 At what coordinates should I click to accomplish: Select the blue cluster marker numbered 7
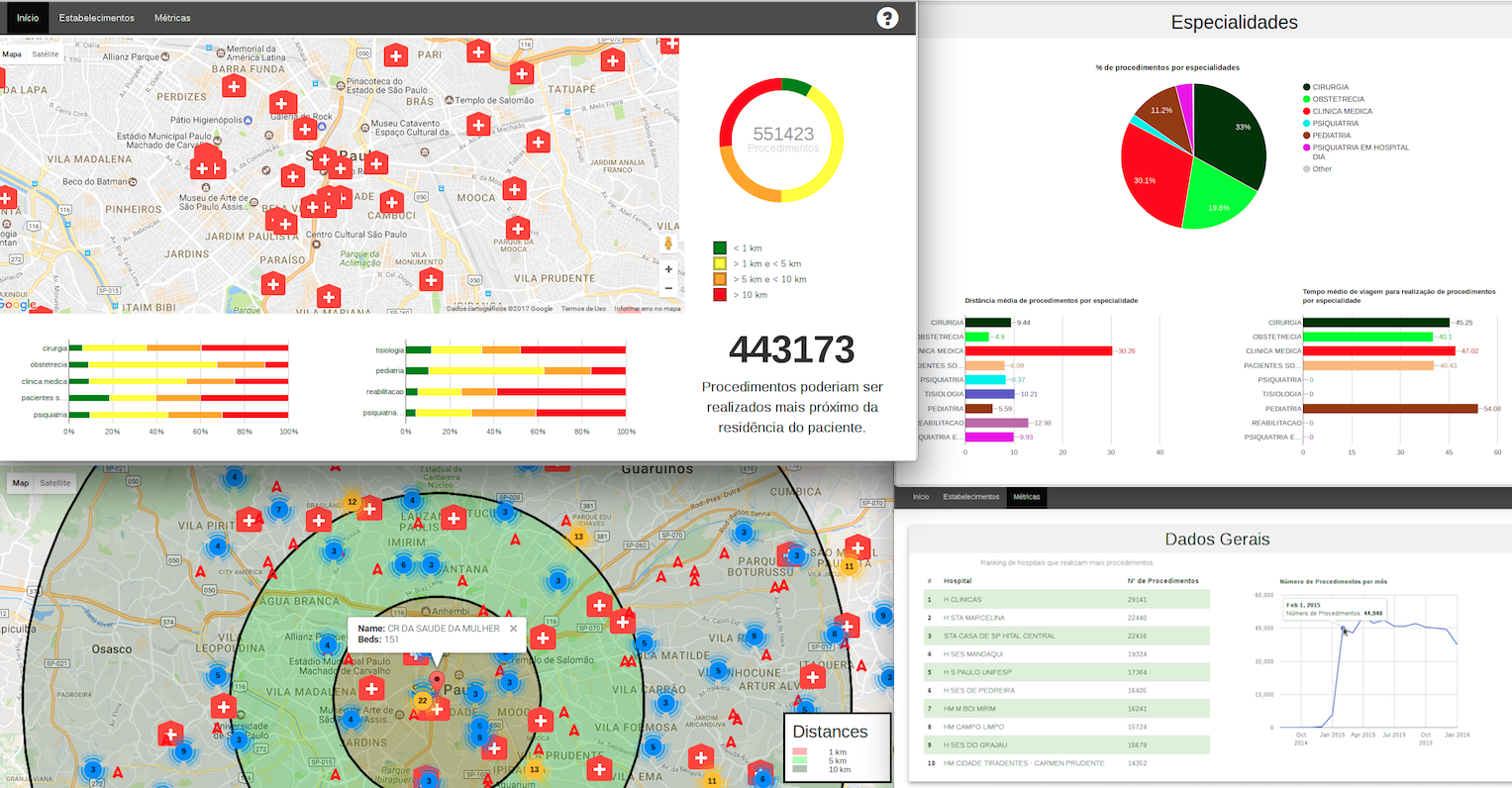(278, 510)
